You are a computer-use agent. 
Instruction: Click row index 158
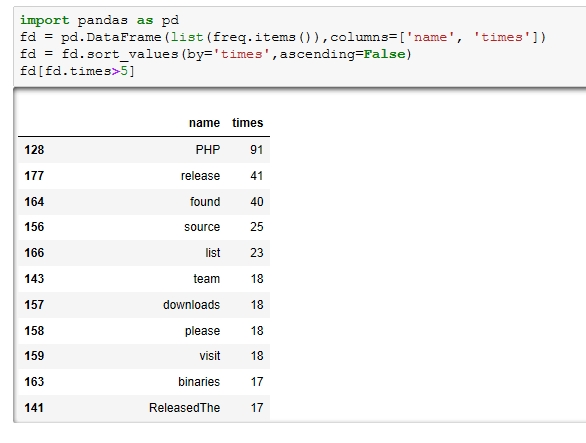click(x=34, y=331)
